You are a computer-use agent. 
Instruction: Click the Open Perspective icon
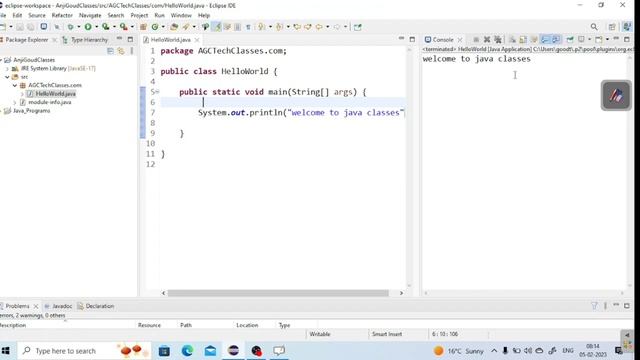[611, 27]
